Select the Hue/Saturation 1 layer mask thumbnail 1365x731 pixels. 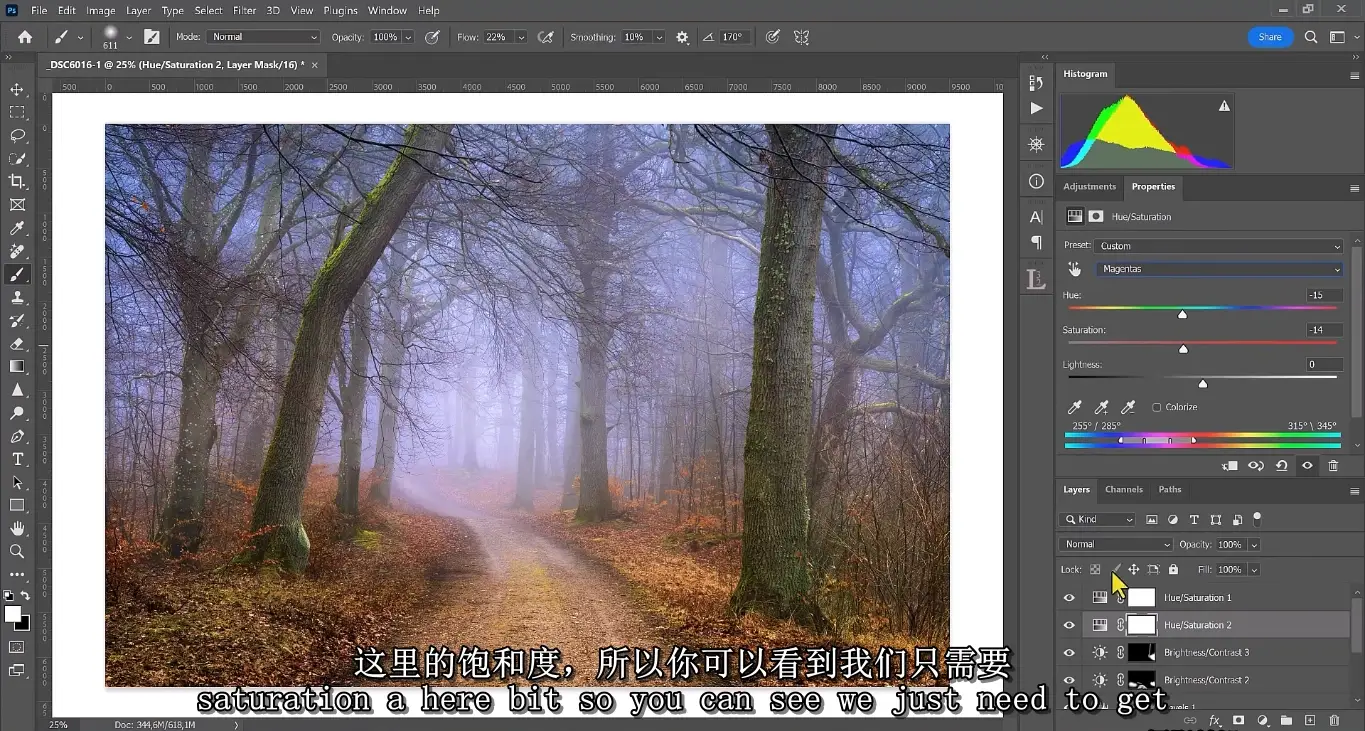point(1141,598)
